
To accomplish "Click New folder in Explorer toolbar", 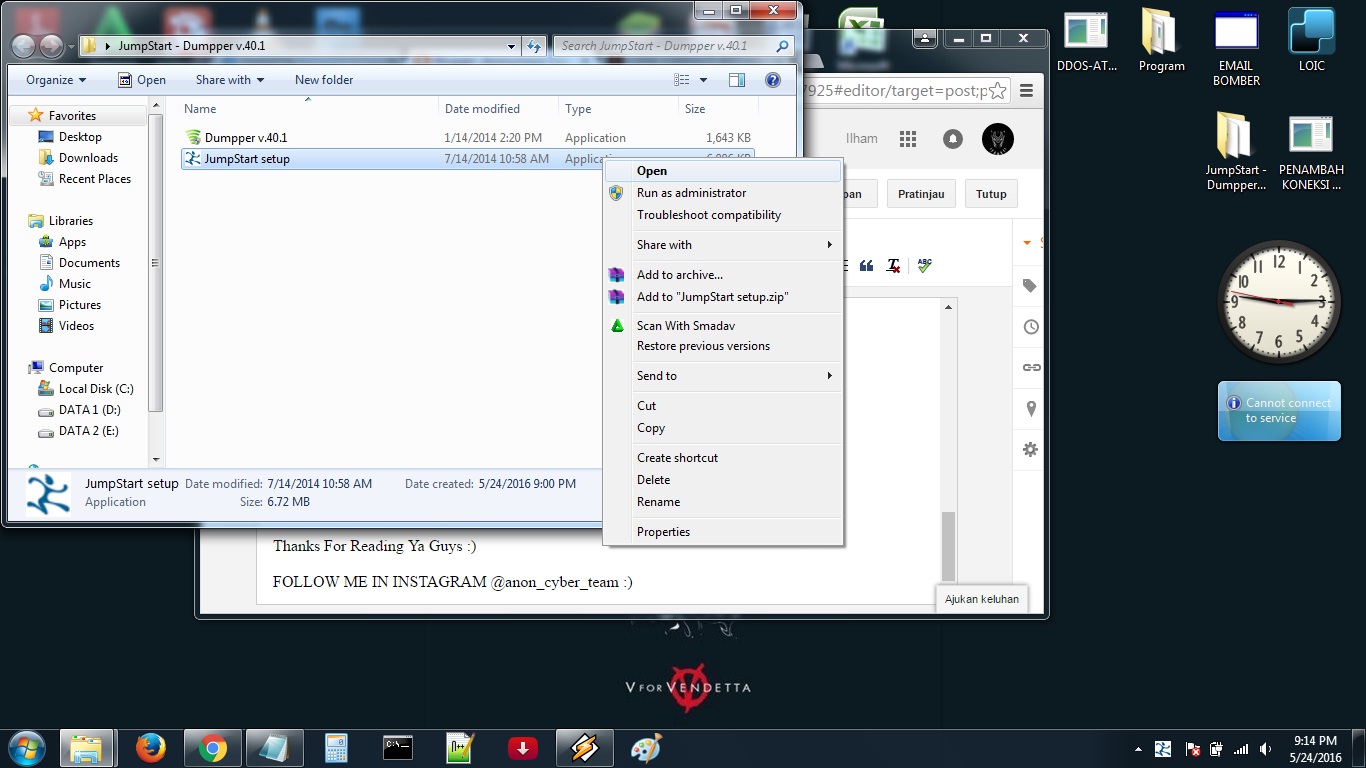I will (324, 80).
